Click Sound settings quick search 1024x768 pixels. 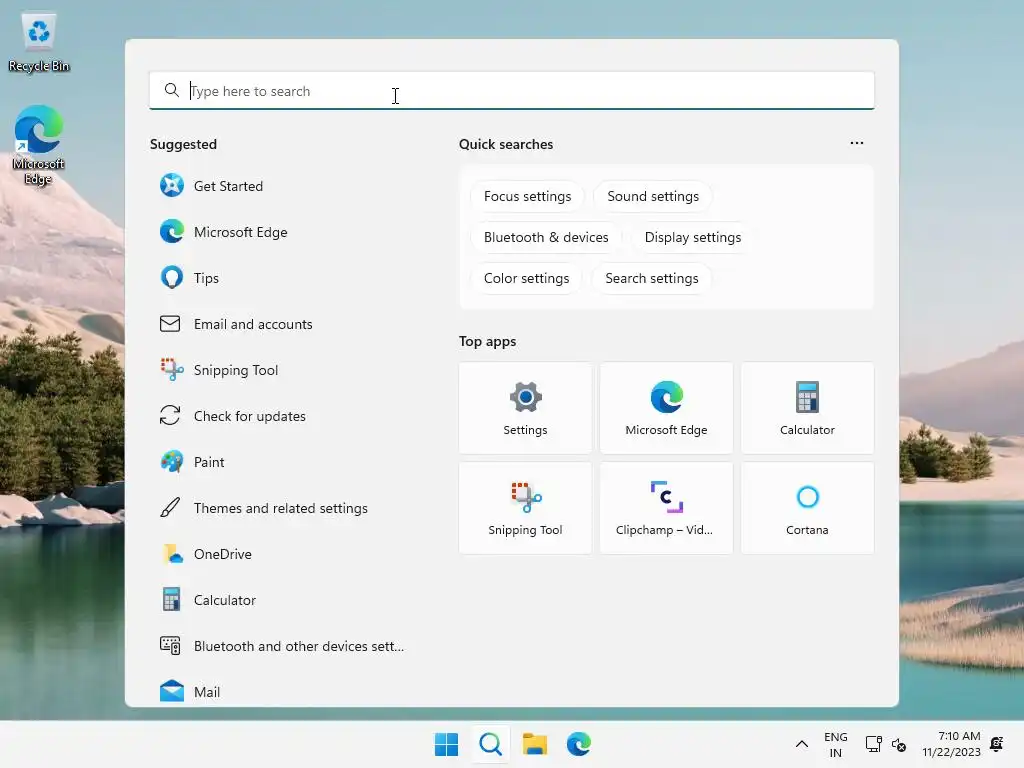653,197
